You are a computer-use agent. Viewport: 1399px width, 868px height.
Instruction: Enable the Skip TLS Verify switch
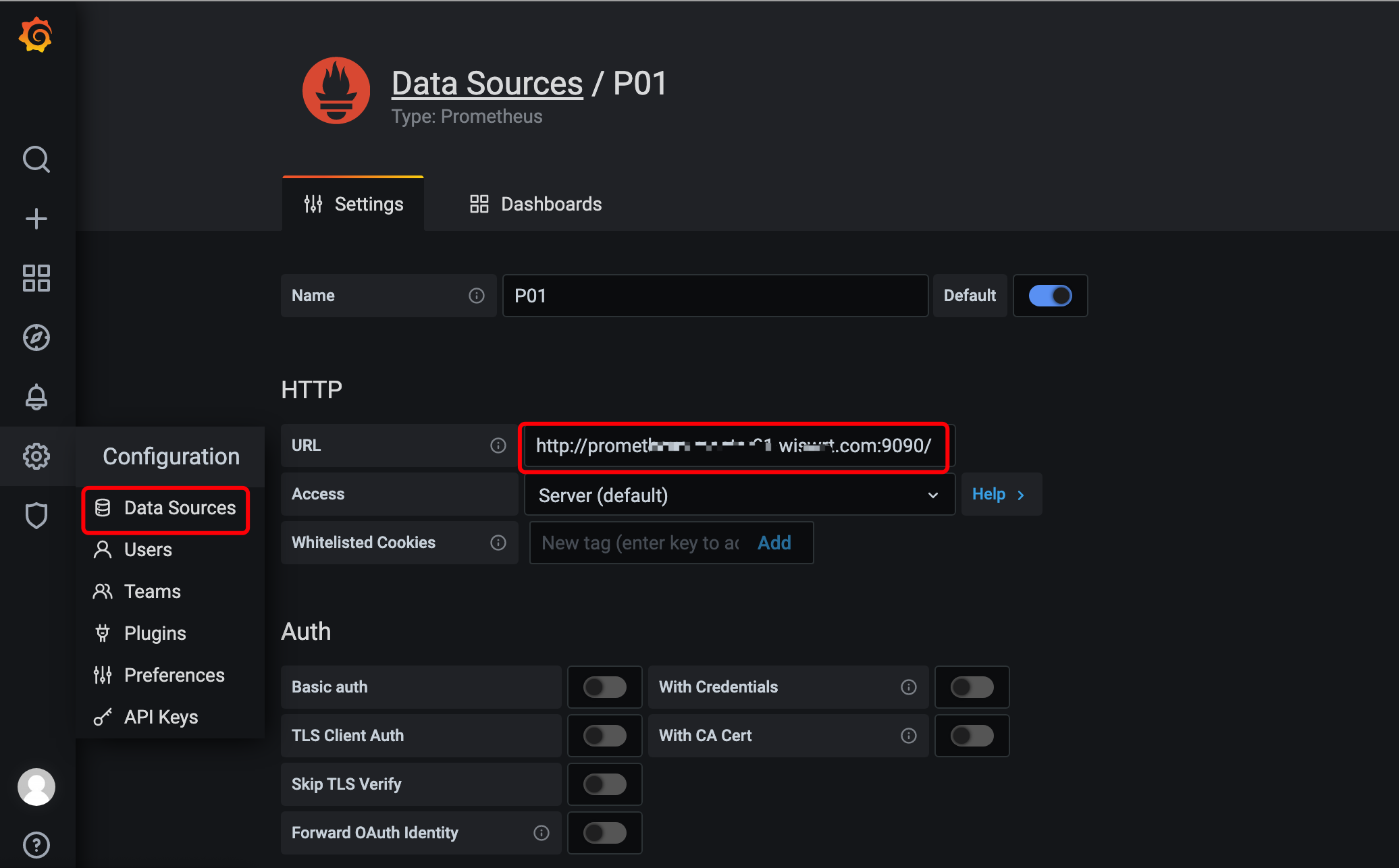coord(605,784)
